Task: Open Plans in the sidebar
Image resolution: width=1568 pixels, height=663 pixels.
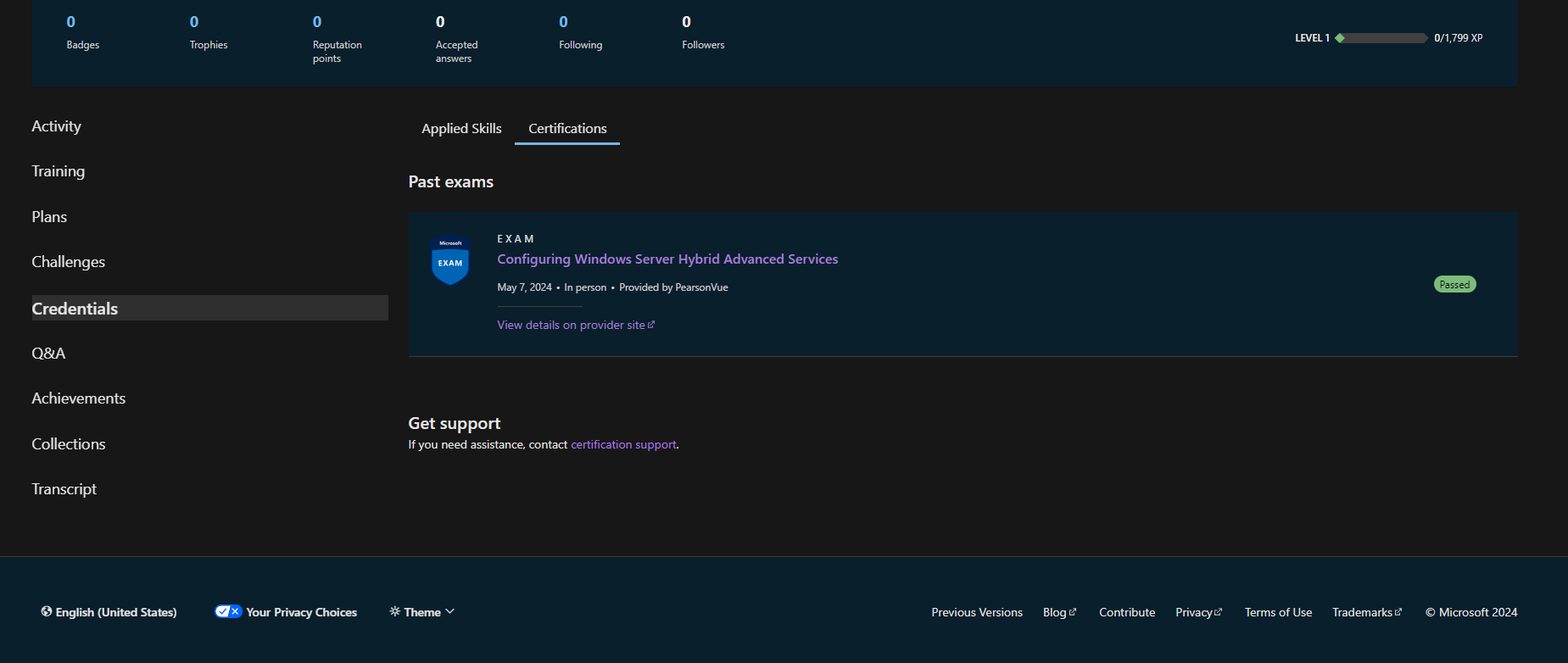Action: [49, 217]
